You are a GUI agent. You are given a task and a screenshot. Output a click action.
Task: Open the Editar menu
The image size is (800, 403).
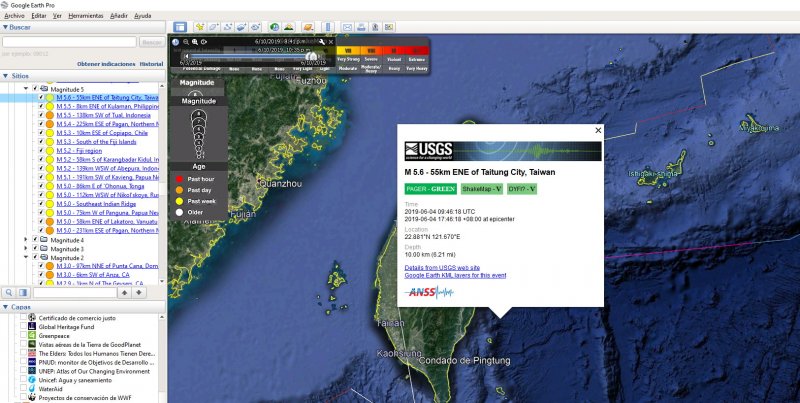pyautogui.click(x=39, y=16)
